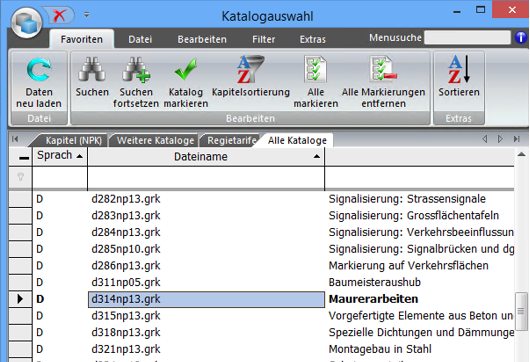Screen dimensions: 530x362
Task: Click the Suchen binoculars icon
Action: click(92, 70)
